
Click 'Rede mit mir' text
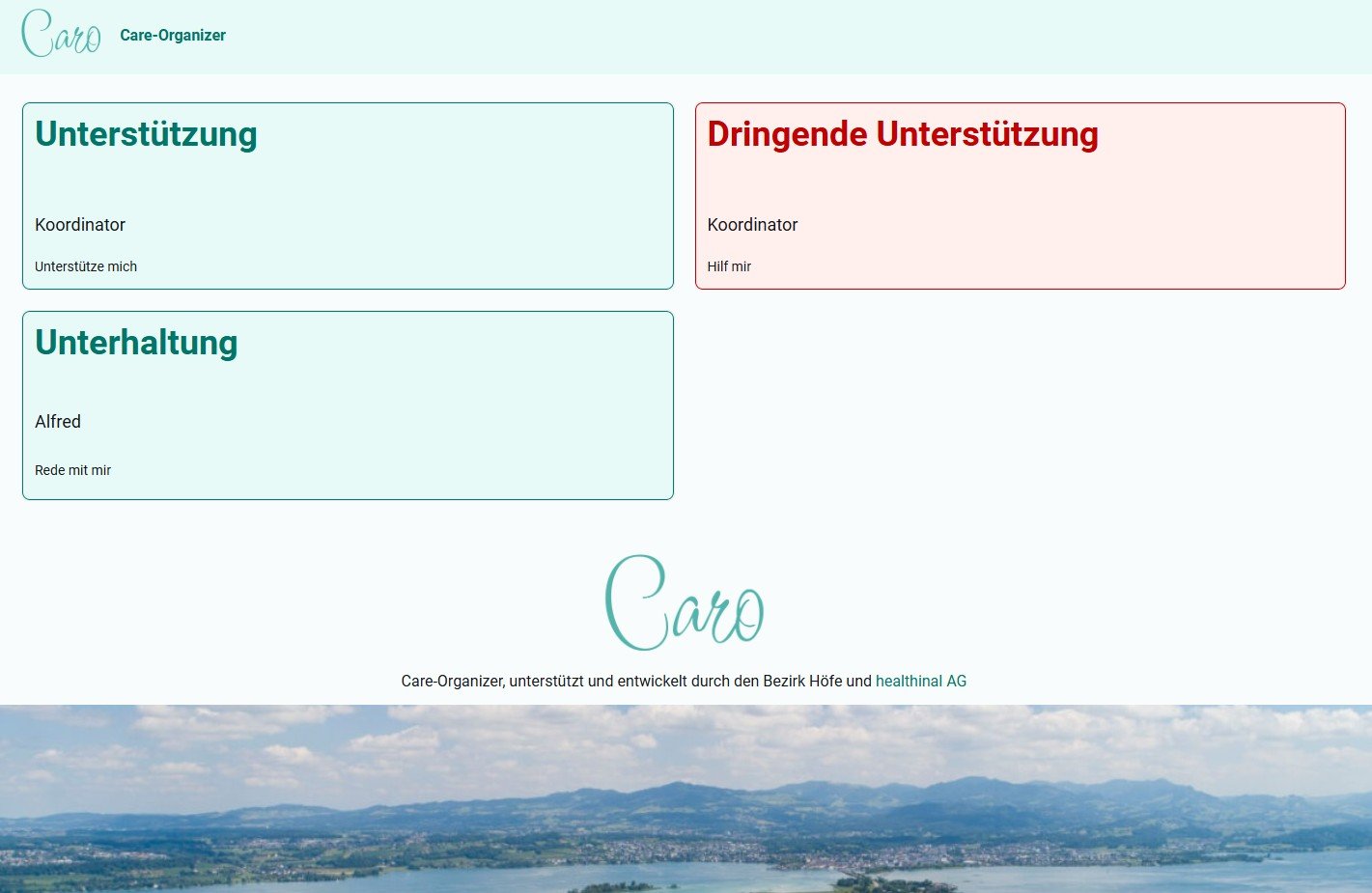[x=72, y=470]
